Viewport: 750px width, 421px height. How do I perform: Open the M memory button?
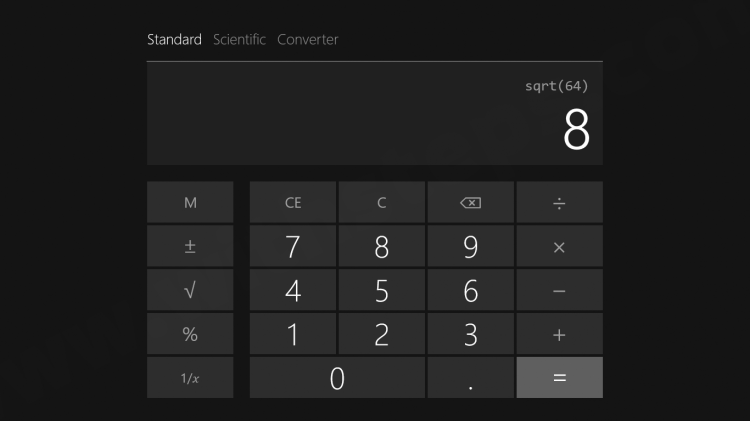(190, 202)
